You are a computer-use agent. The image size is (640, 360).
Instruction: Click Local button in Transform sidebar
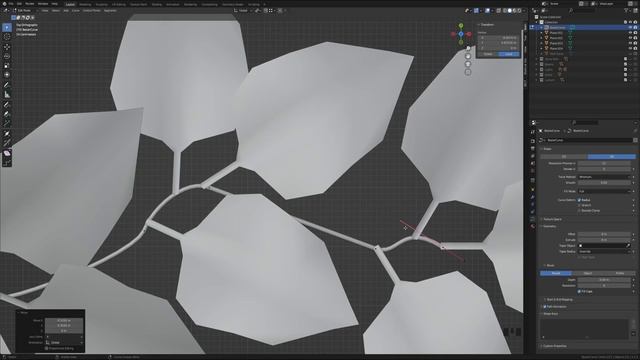pos(509,54)
